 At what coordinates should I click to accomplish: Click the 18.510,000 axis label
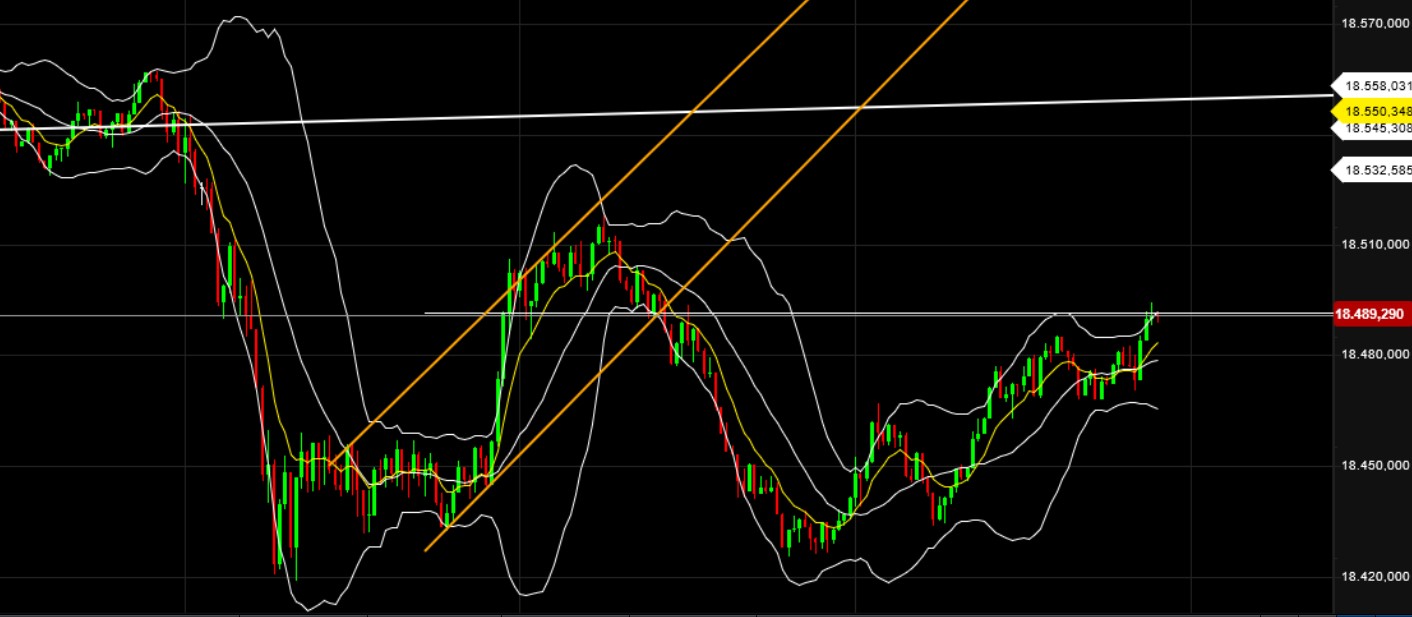pos(1375,244)
